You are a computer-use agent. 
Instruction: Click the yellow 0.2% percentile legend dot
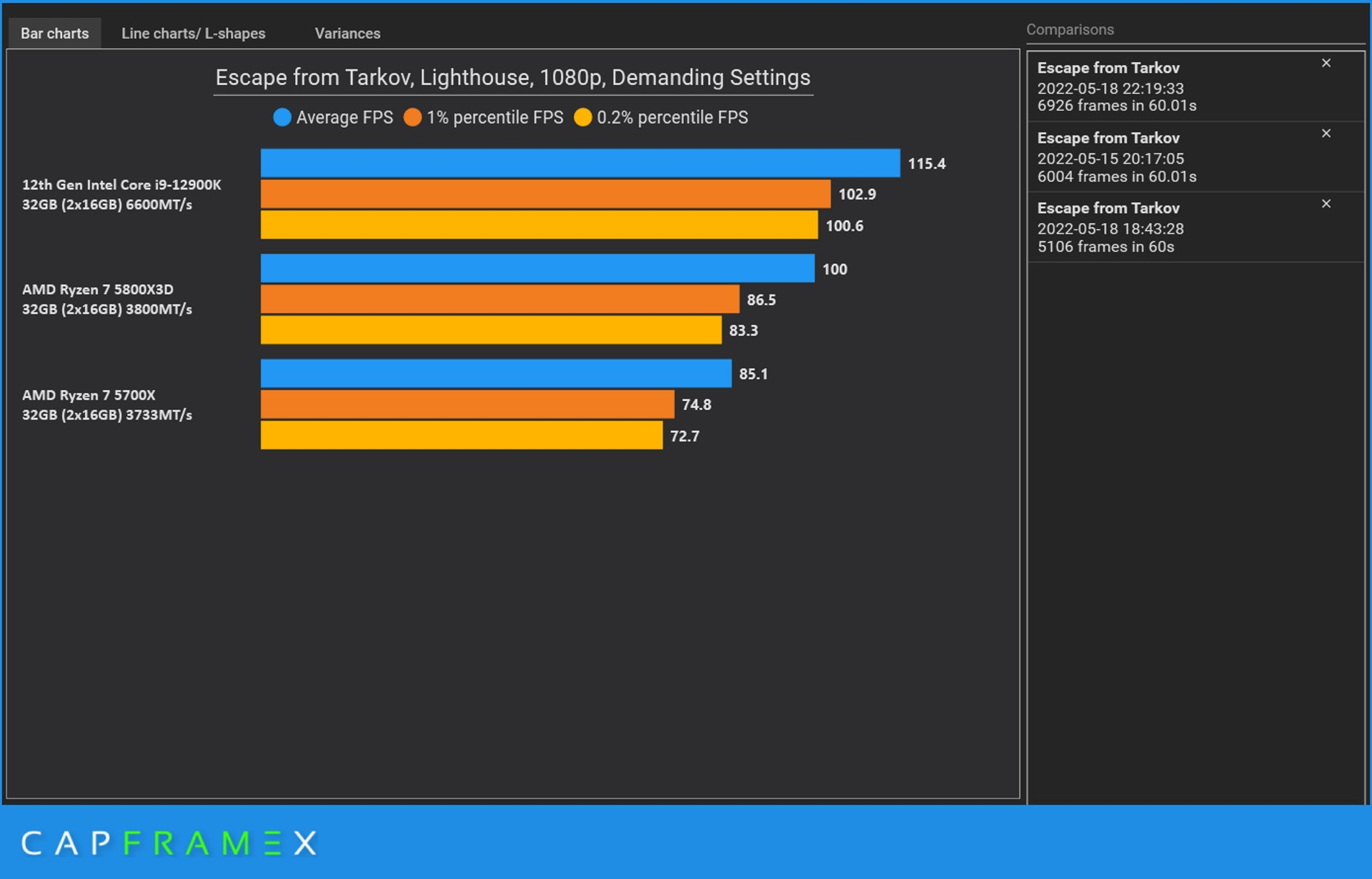coord(583,117)
